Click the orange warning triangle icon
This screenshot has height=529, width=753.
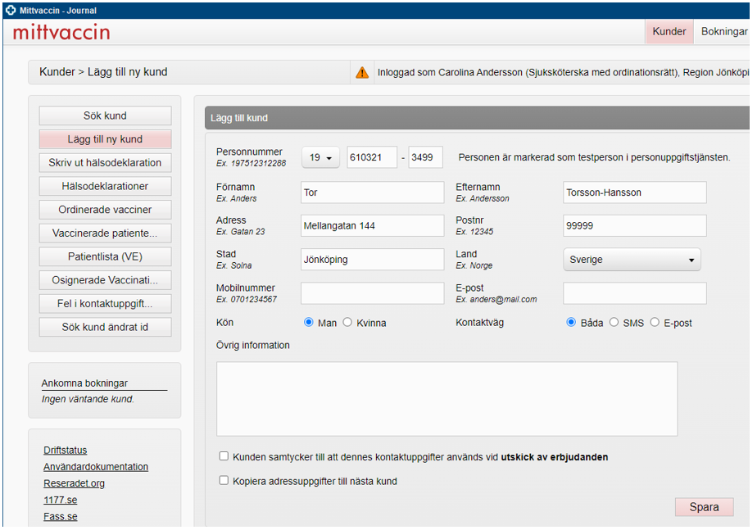coord(362,72)
